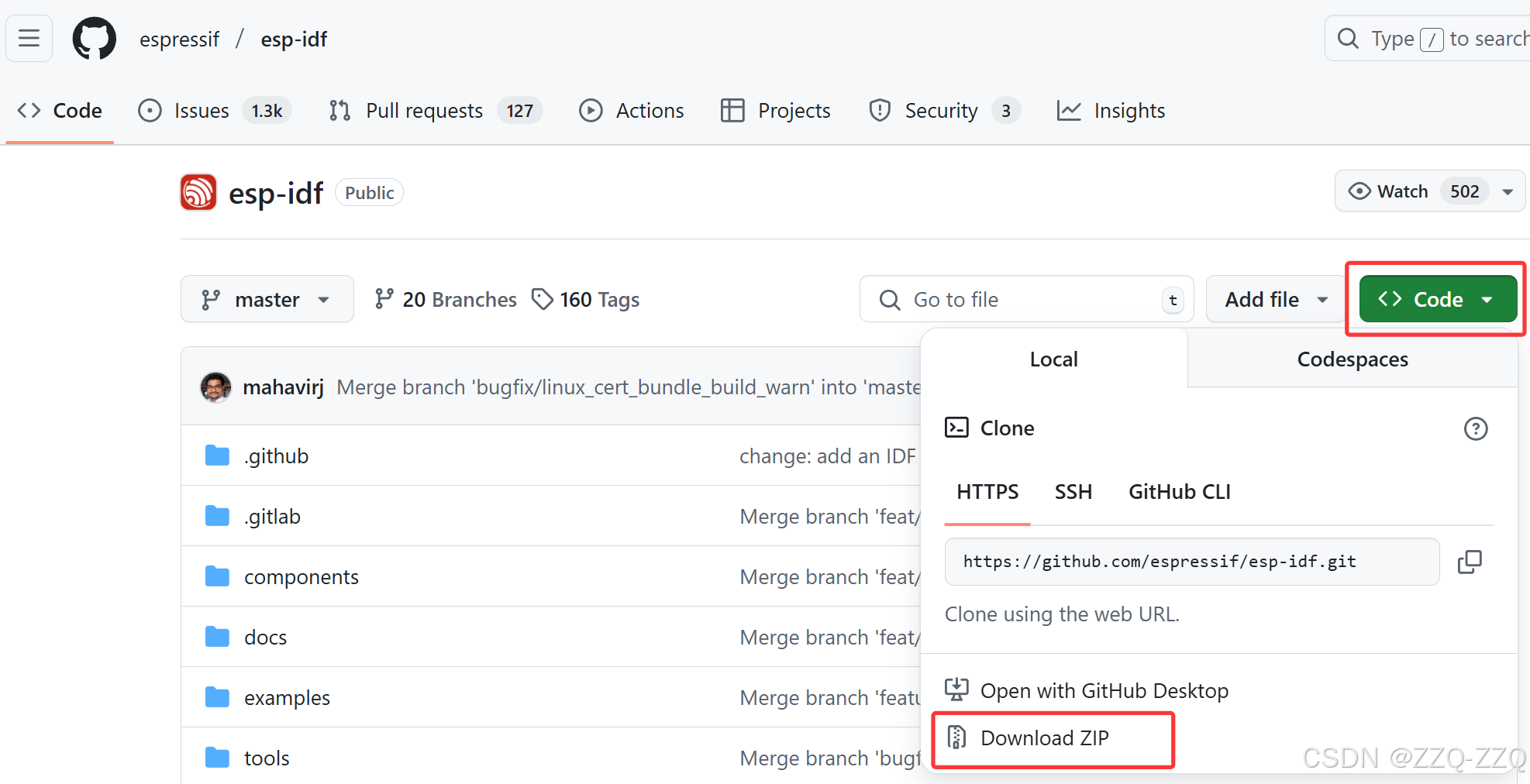Screen dimensions: 1530x784
Task: Click the .github folder icon
Action: point(217,456)
